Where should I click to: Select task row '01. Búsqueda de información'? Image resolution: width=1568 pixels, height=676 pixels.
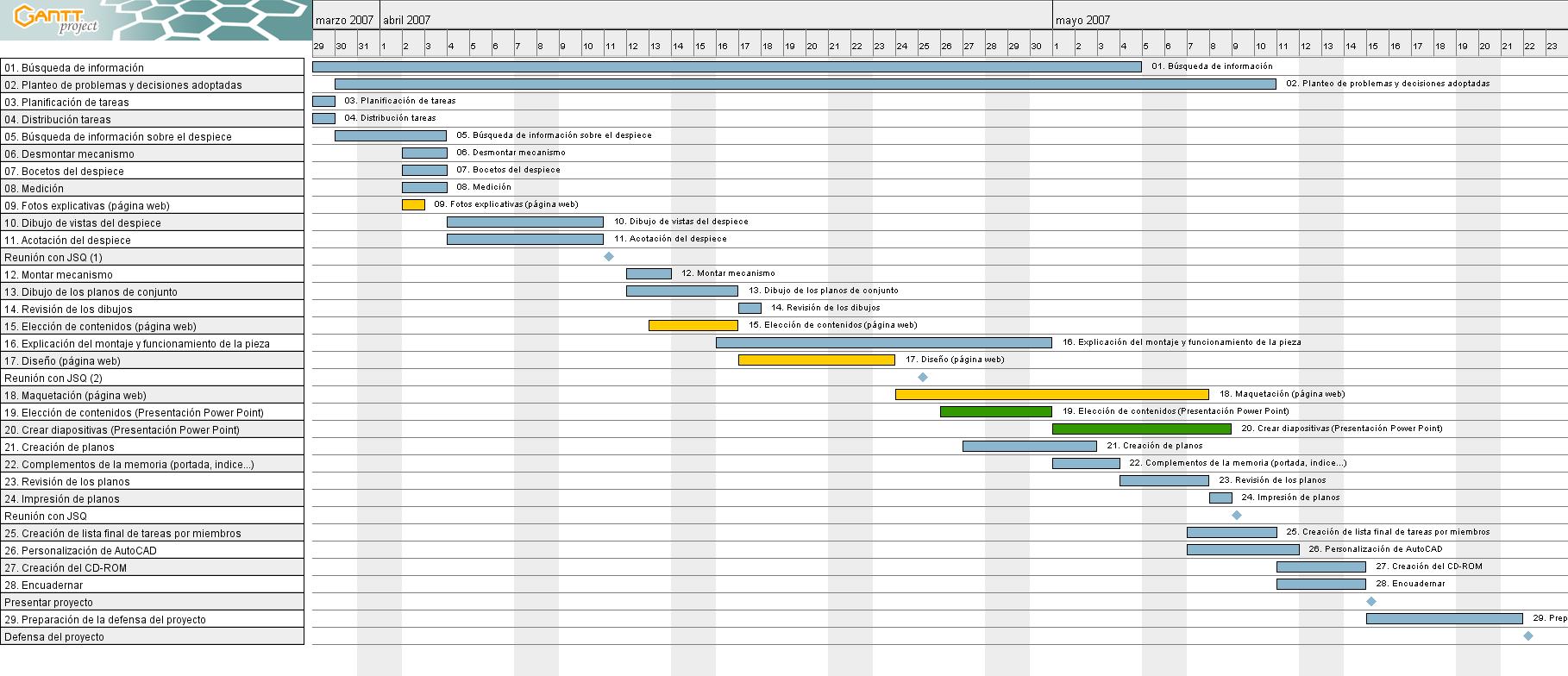[152, 67]
